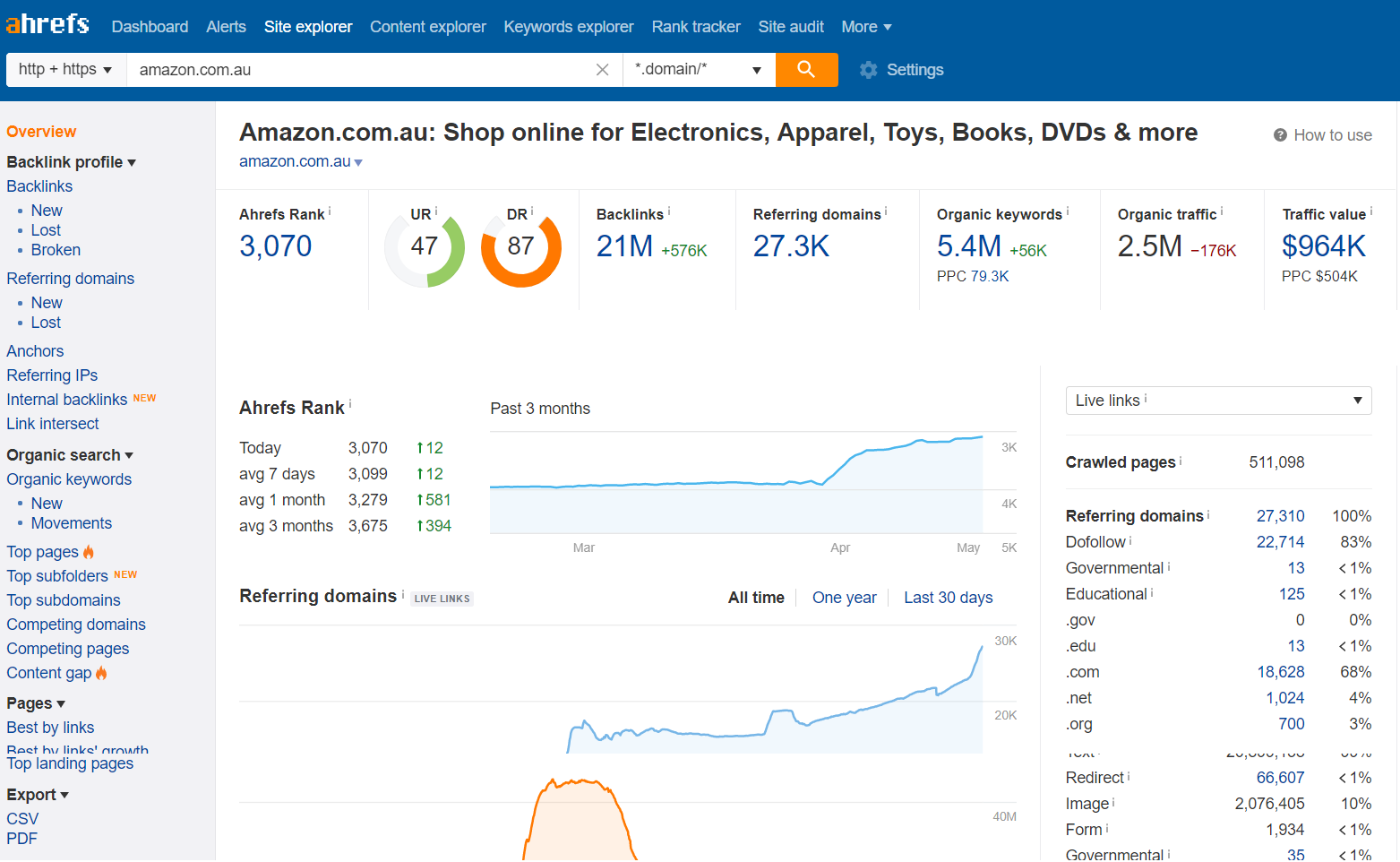Screen dimensions: 1400x862
Task: Export the report as CSV
Action: pos(22,819)
